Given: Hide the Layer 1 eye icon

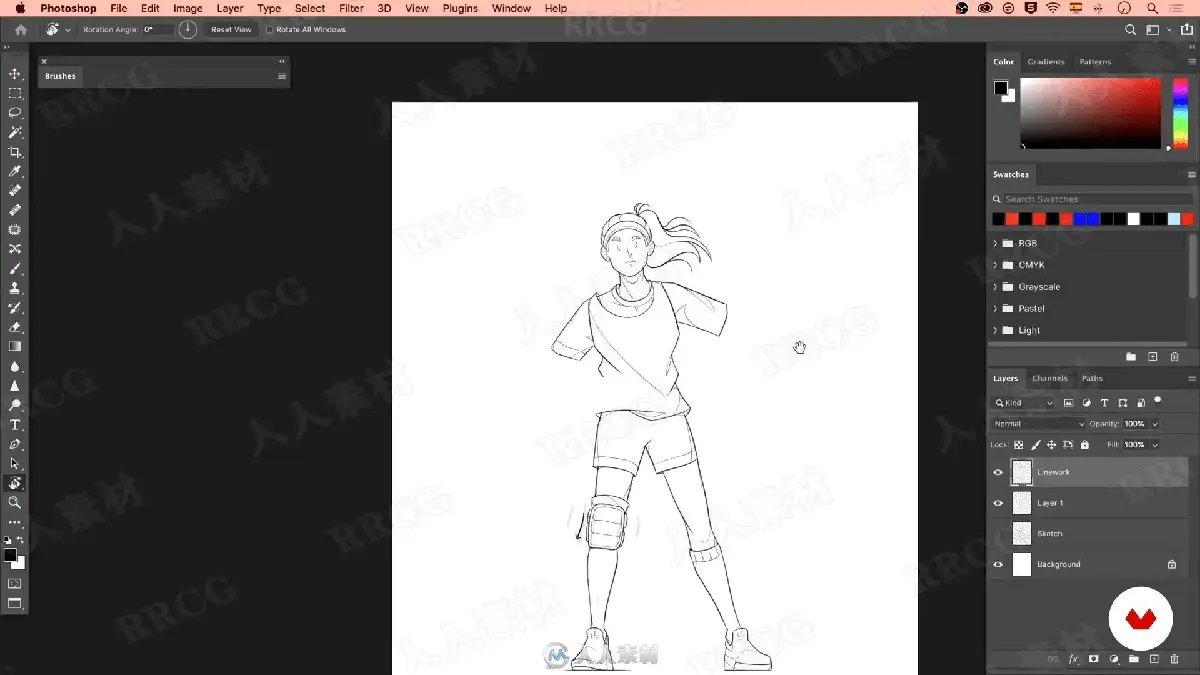Looking at the screenshot, I should [x=998, y=503].
